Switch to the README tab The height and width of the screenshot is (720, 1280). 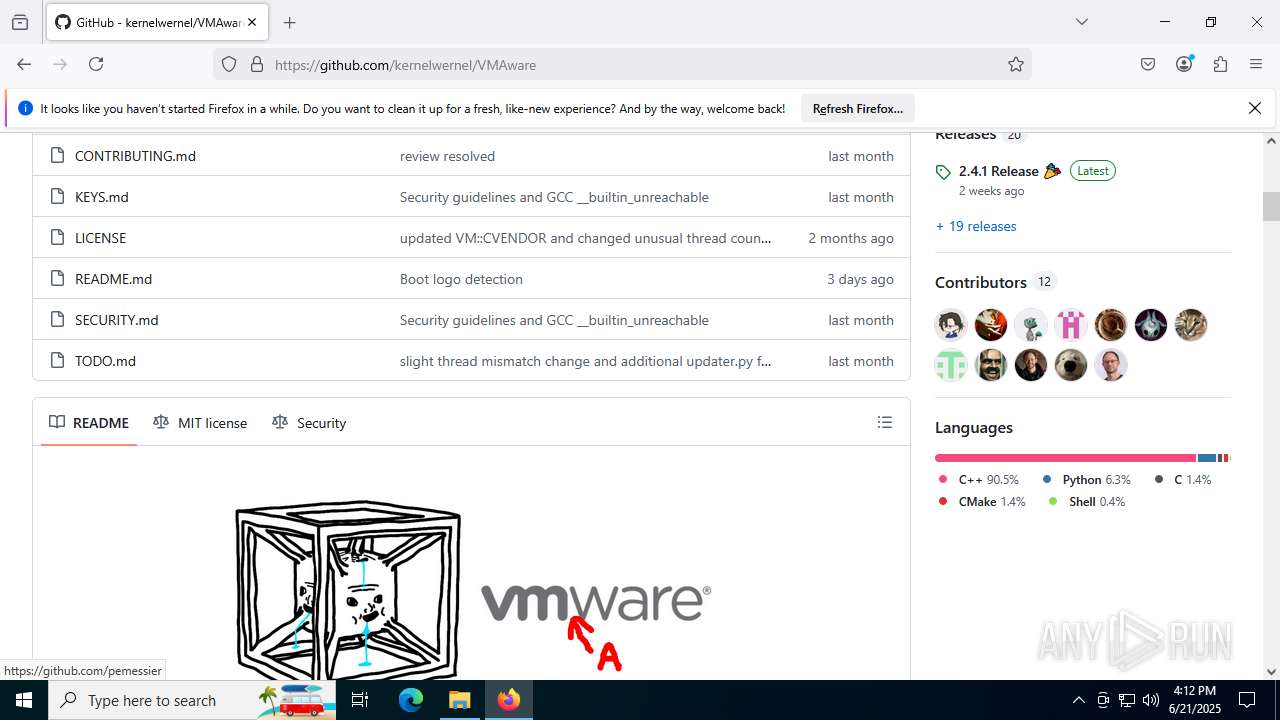pyautogui.click(x=89, y=423)
